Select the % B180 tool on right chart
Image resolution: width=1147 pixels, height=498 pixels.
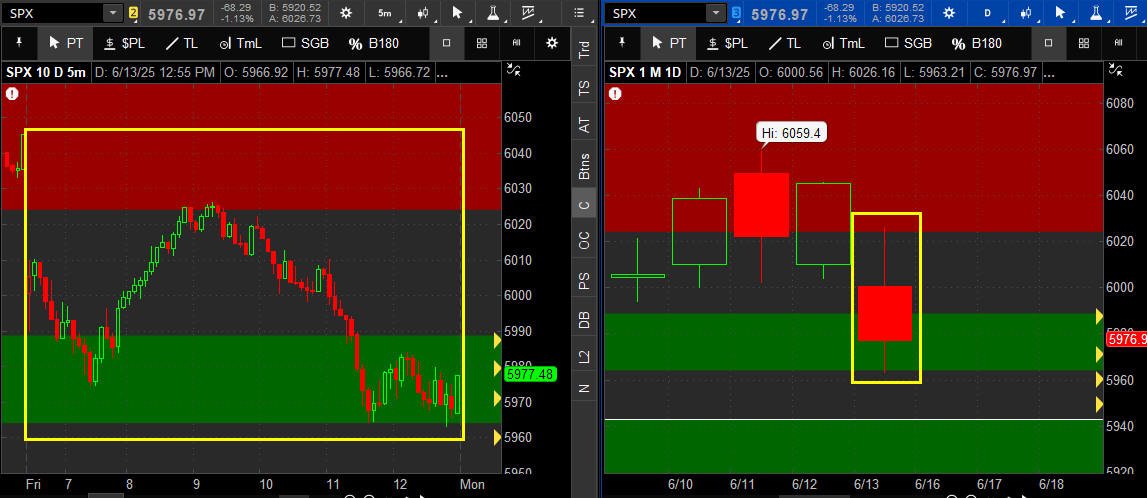coord(977,43)
